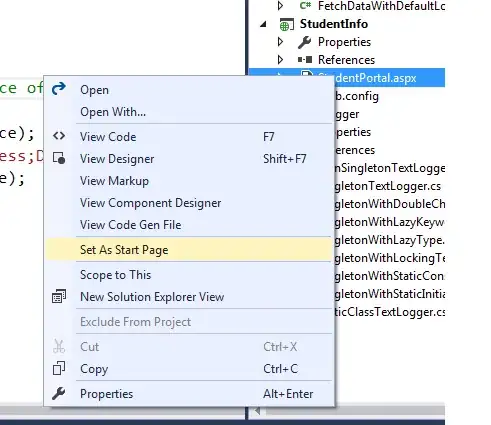The width and height of the screenshot is (491, 425).
Task: Click the View Code angle brackets icon
Action: pos(59,136)
